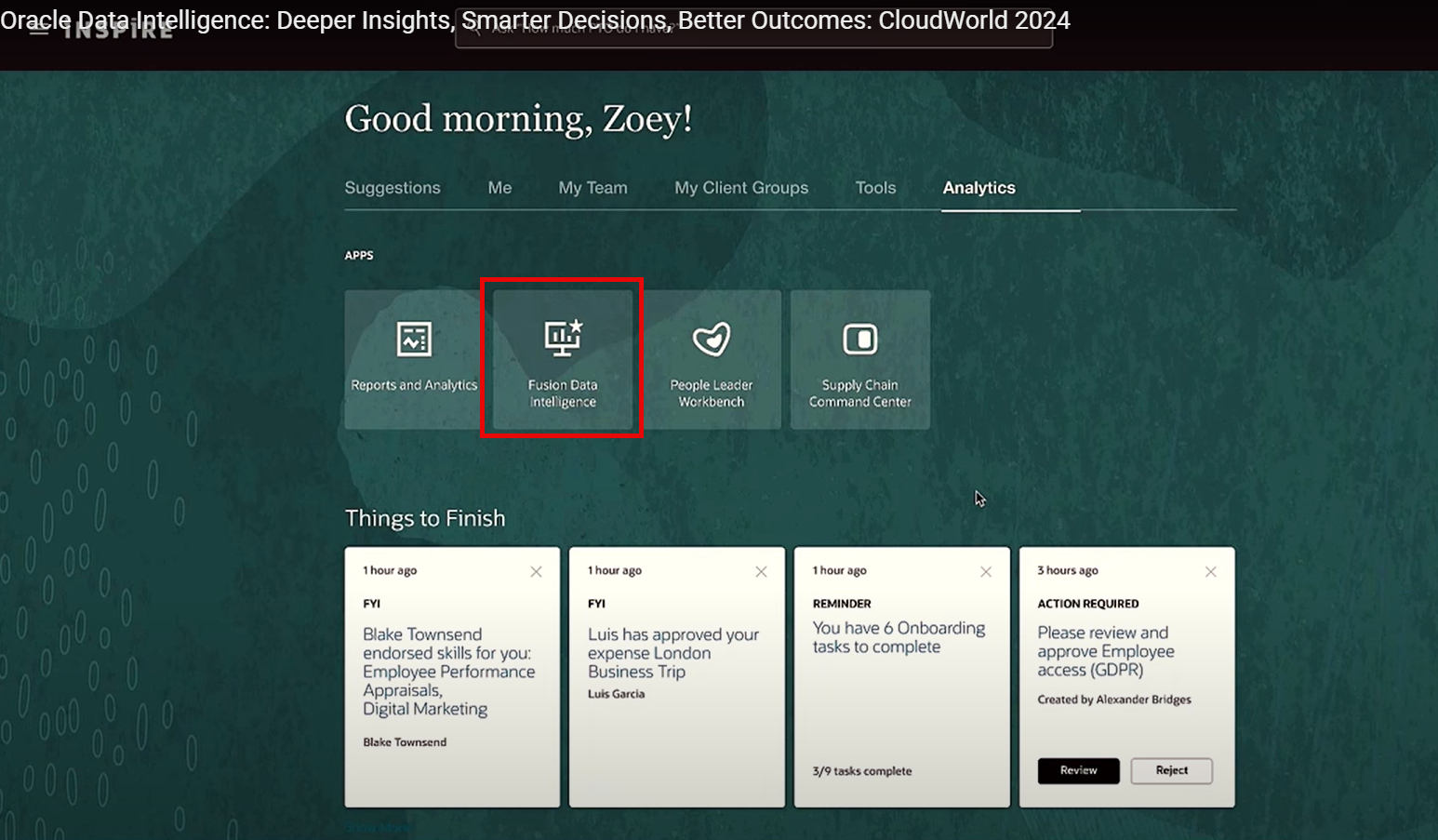Click the 'Things to Finish' heading
The width and height of the screenshot is (1438, 840).
coord(425,518)
